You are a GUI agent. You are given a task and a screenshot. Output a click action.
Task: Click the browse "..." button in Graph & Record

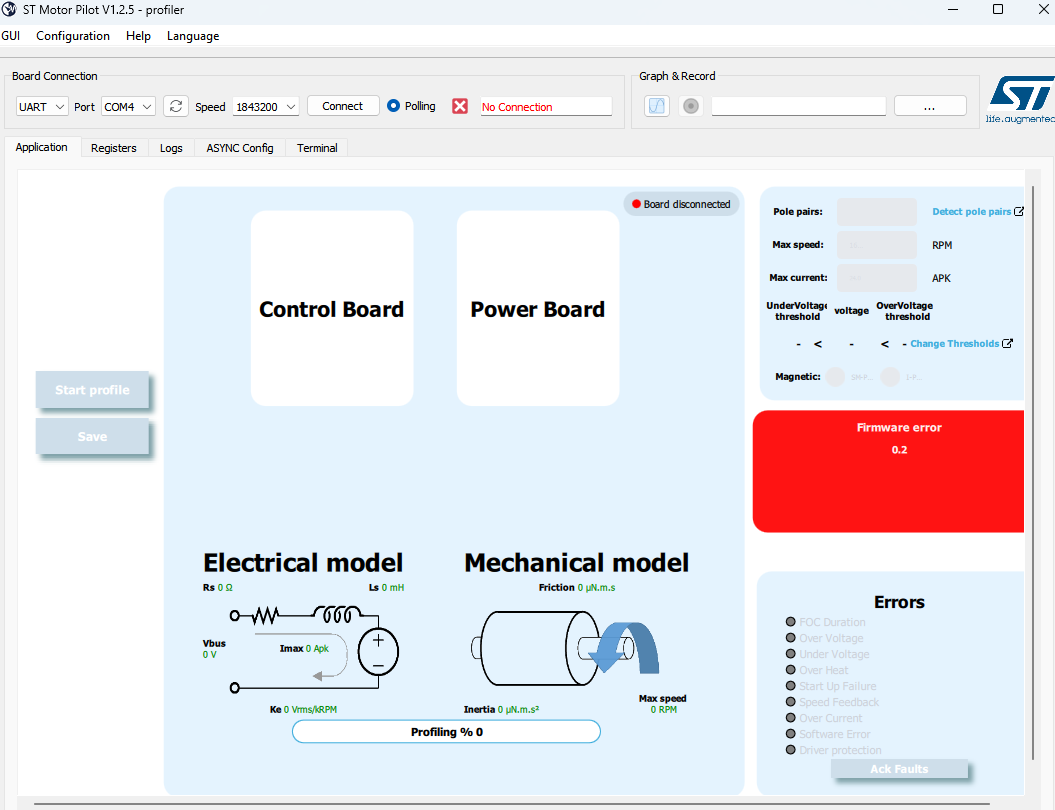930,105
